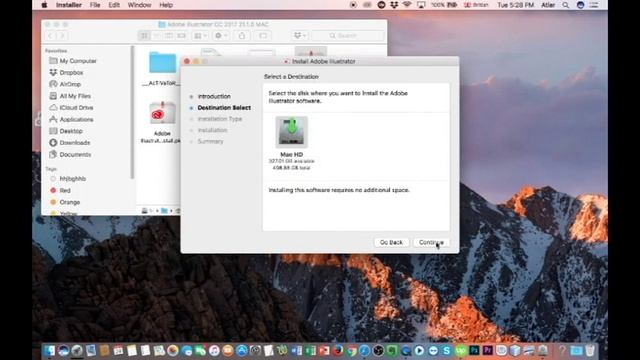Click the AirPlay display icon in the menu bar
The height and width of the screenshot is (360, 640).
point(421,5)
